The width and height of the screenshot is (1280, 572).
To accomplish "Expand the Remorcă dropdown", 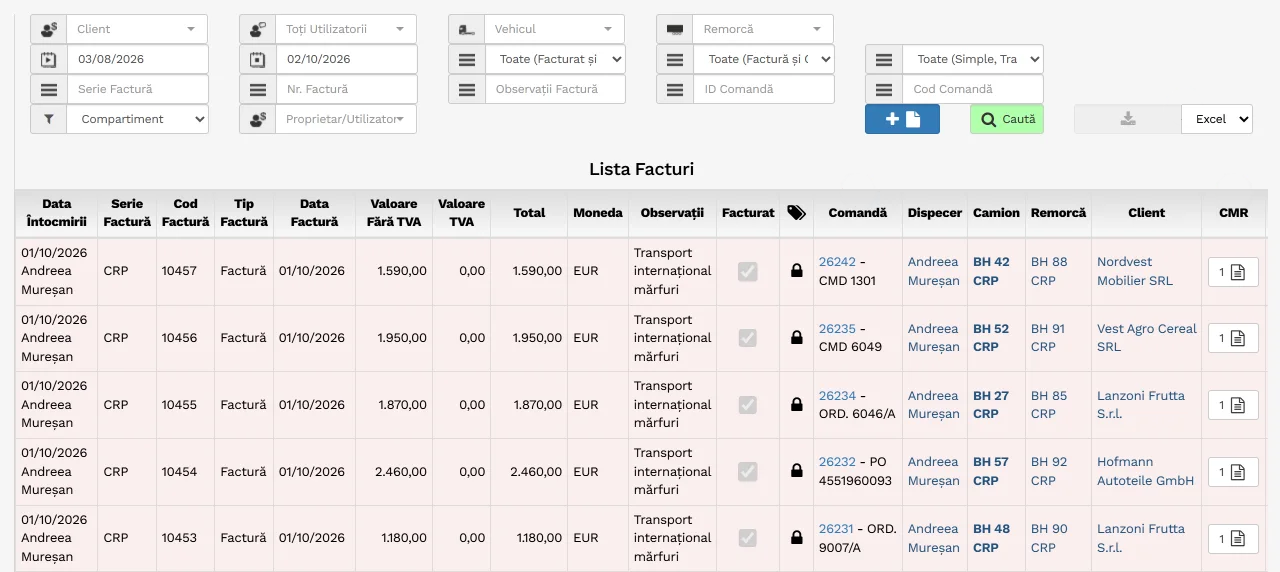I will click(x=763, y=29).
